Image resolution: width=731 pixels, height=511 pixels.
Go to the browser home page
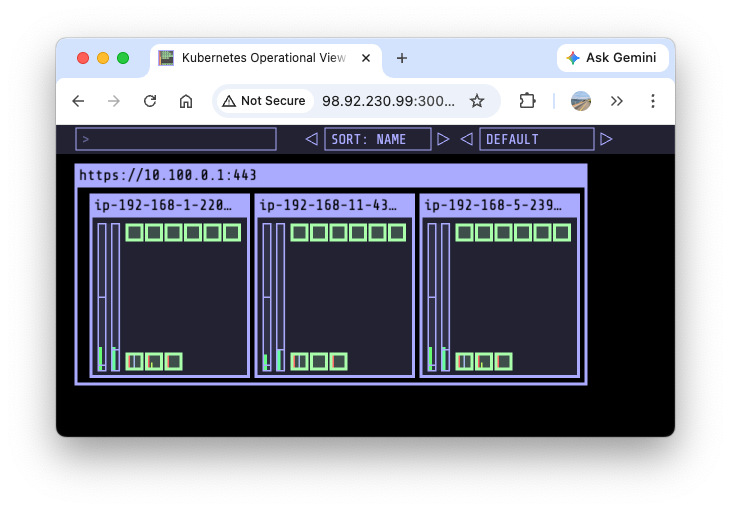click(186, 101)
